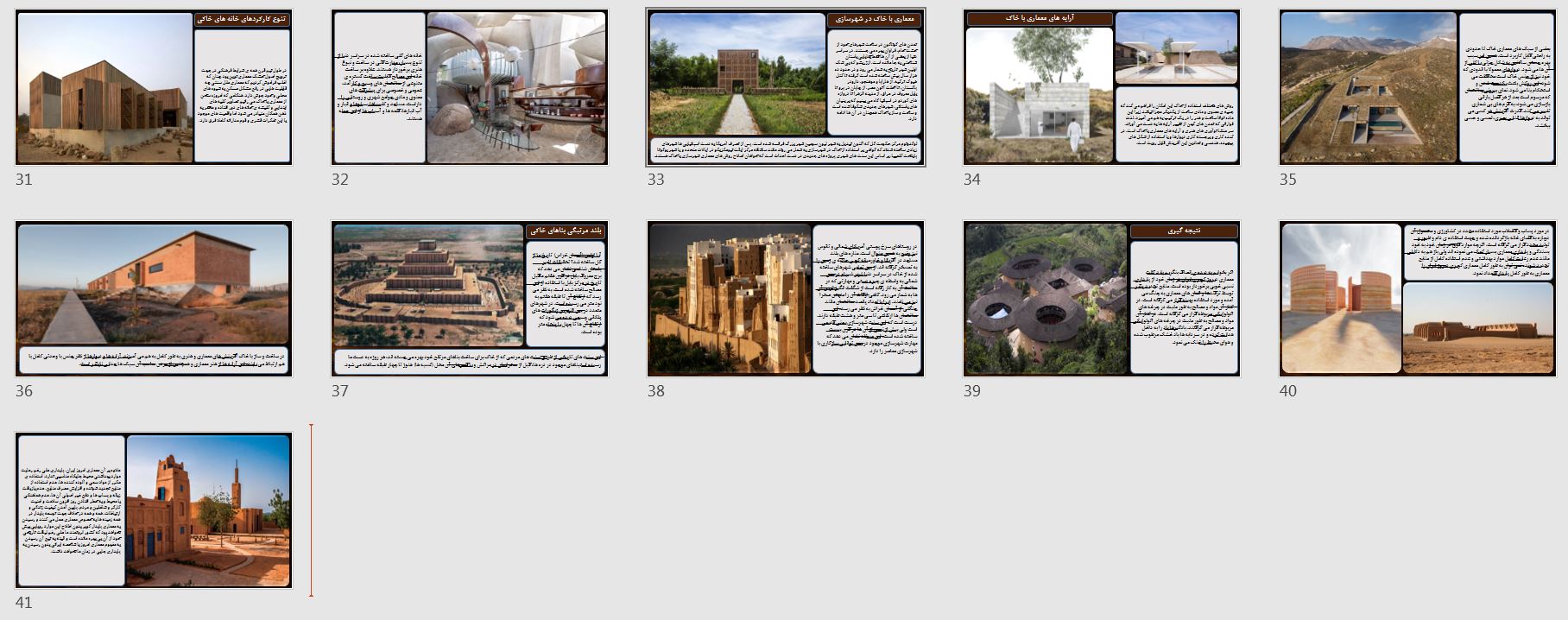Click the slide number 38 label
Screen dimensions: 1568x620
coord(656,391)
